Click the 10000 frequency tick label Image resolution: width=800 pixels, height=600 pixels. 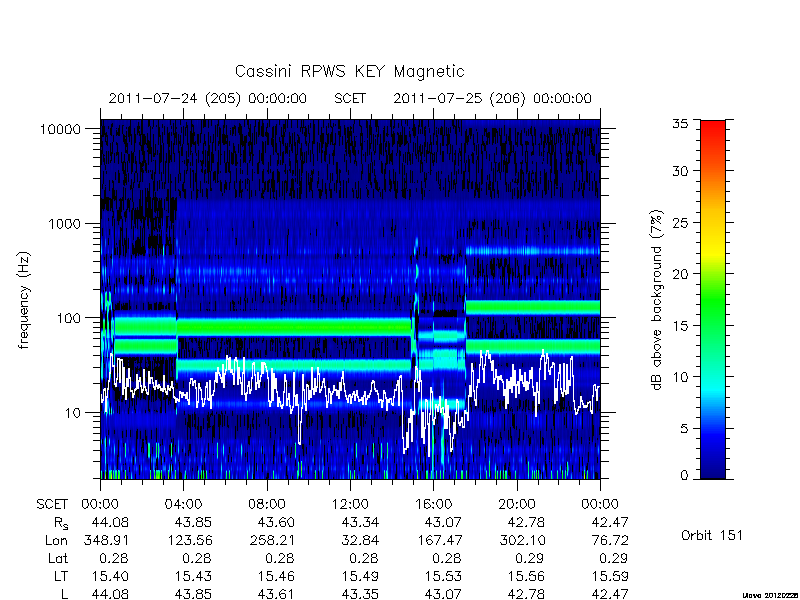click(x=60, y=129)
